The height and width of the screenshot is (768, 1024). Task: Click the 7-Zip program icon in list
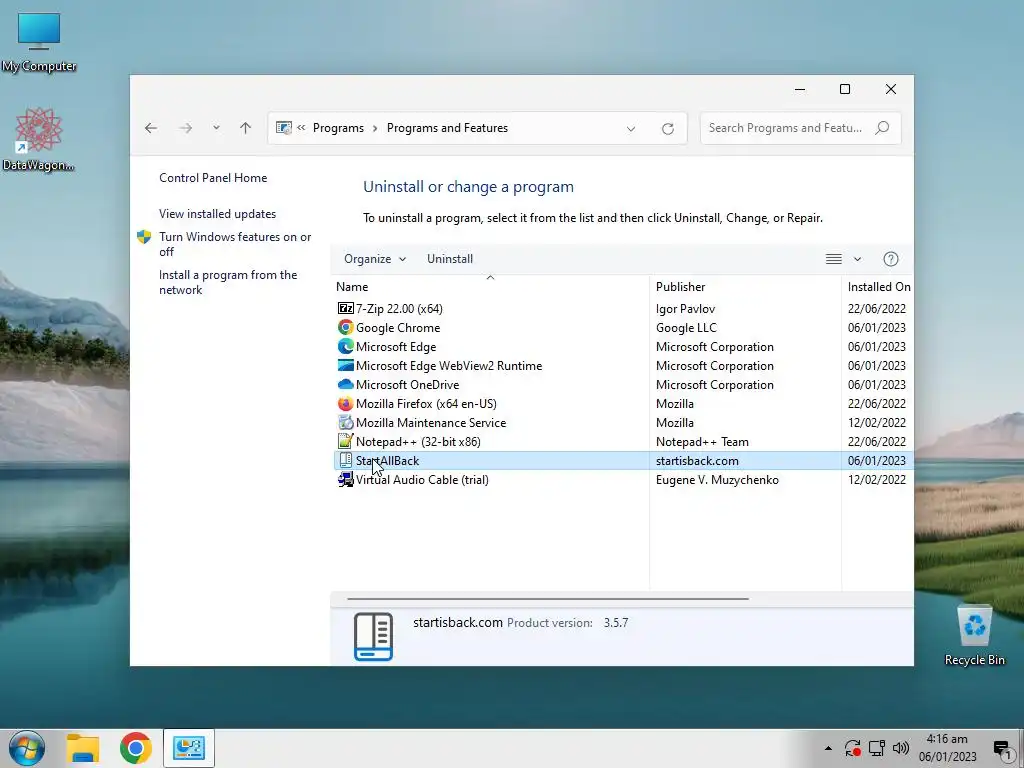click(345, 308)
